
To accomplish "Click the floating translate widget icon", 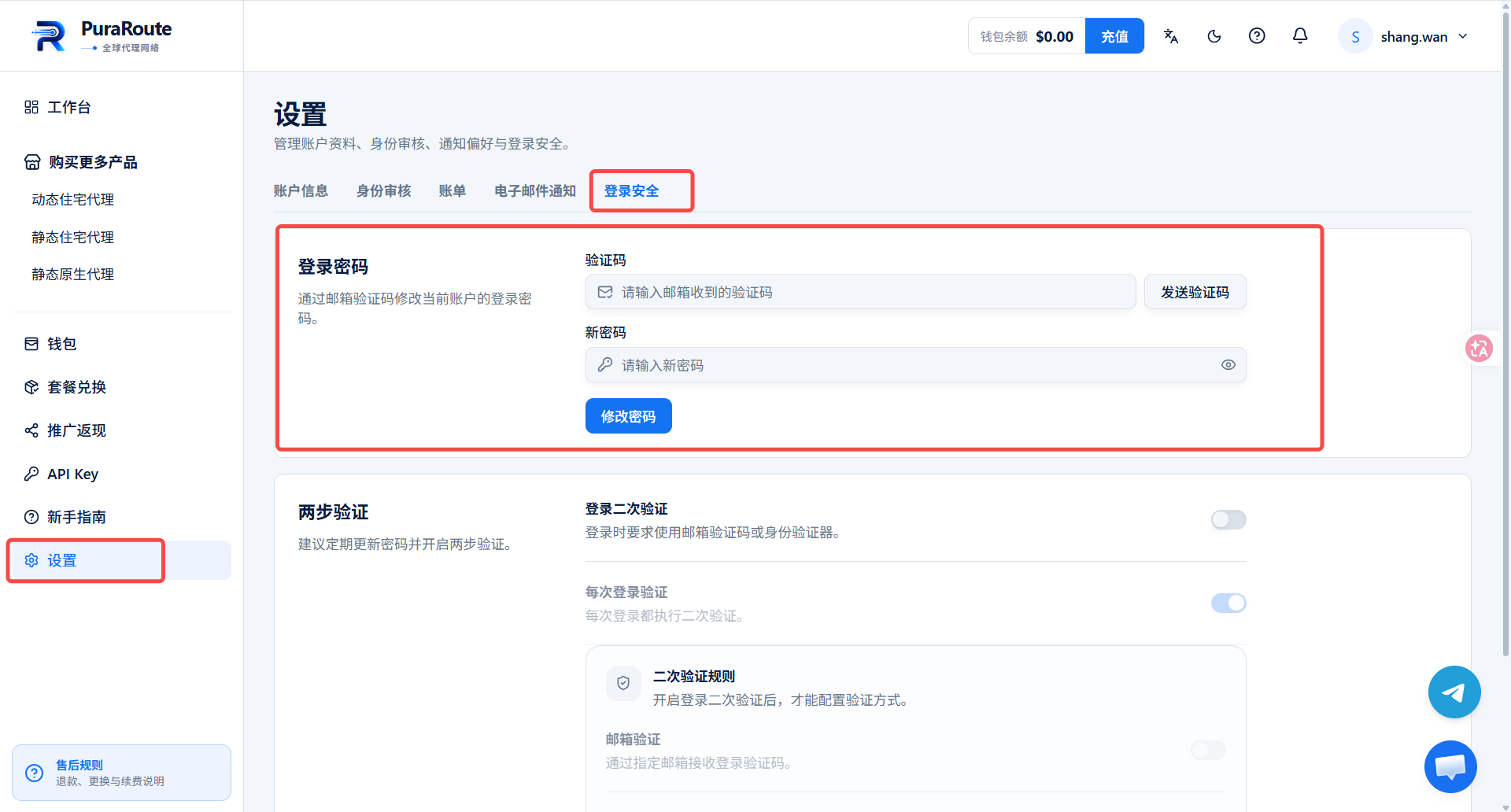I will pyautogui.click(x=1479, y=348).
